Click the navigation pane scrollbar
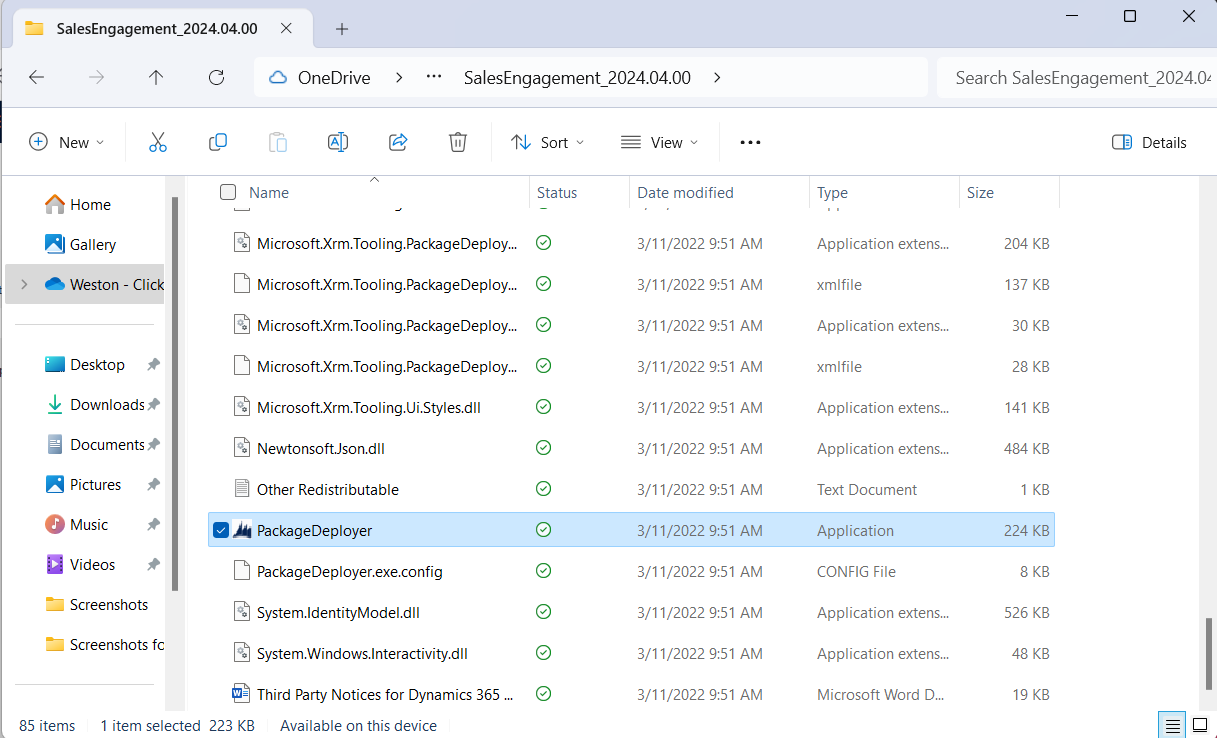The width and height of the screenshot is (1217, 738). tap(176, 393)
